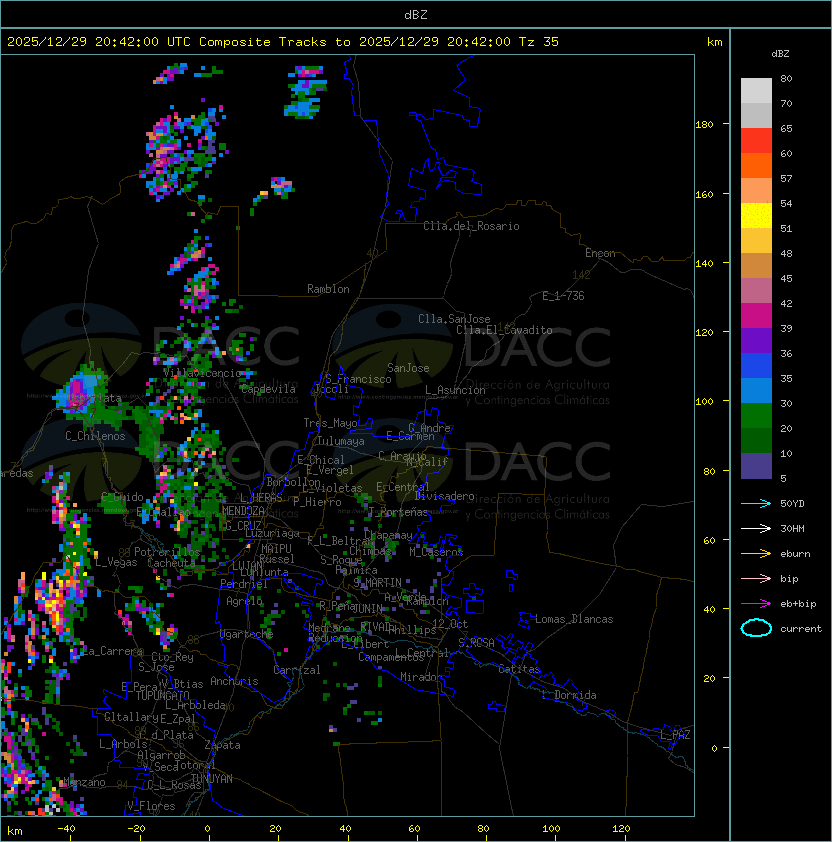Click the '50YD' legend label
The height and width of the screenshot is (842, 832).
792,503
